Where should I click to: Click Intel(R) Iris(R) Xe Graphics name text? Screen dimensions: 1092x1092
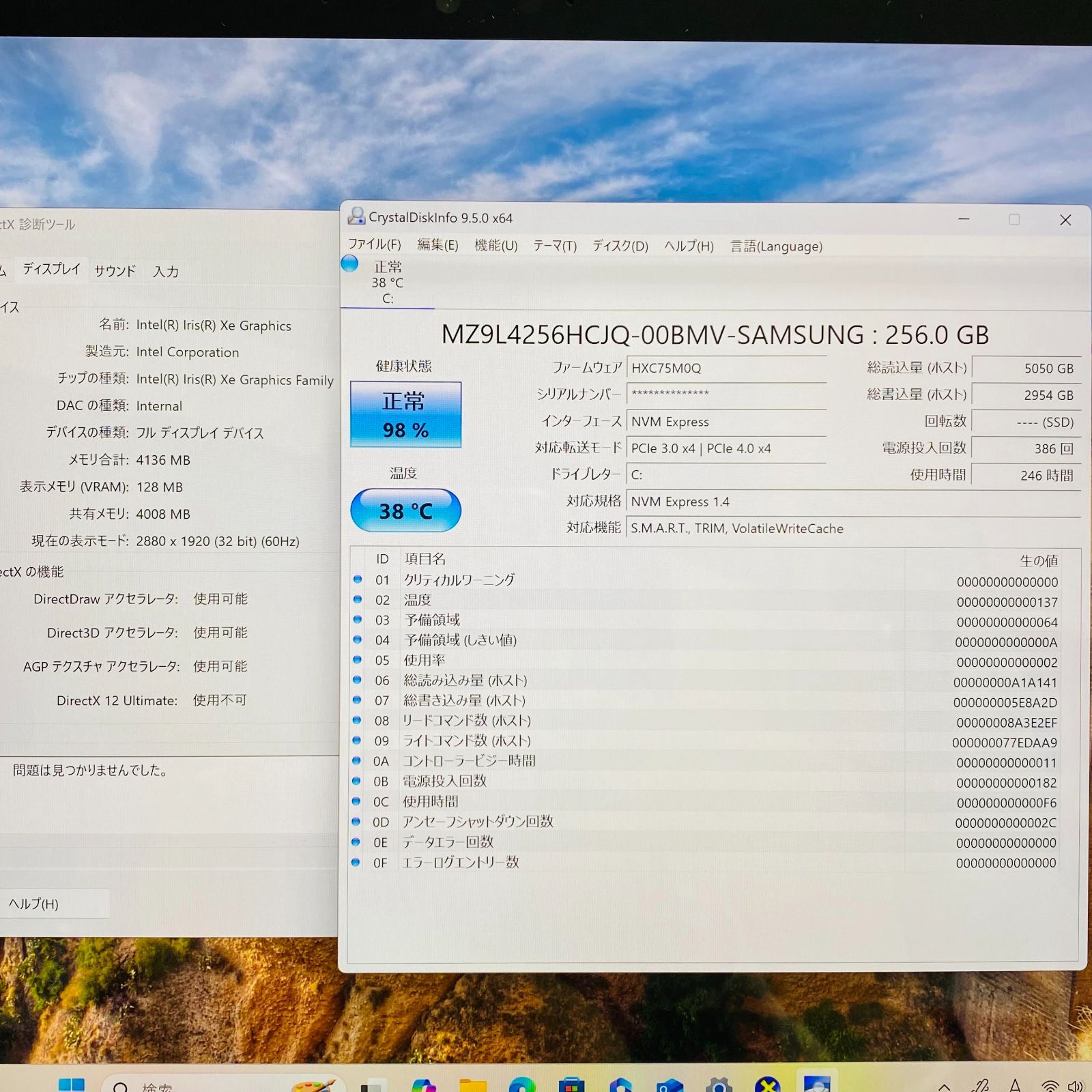[x=214, y=326]
